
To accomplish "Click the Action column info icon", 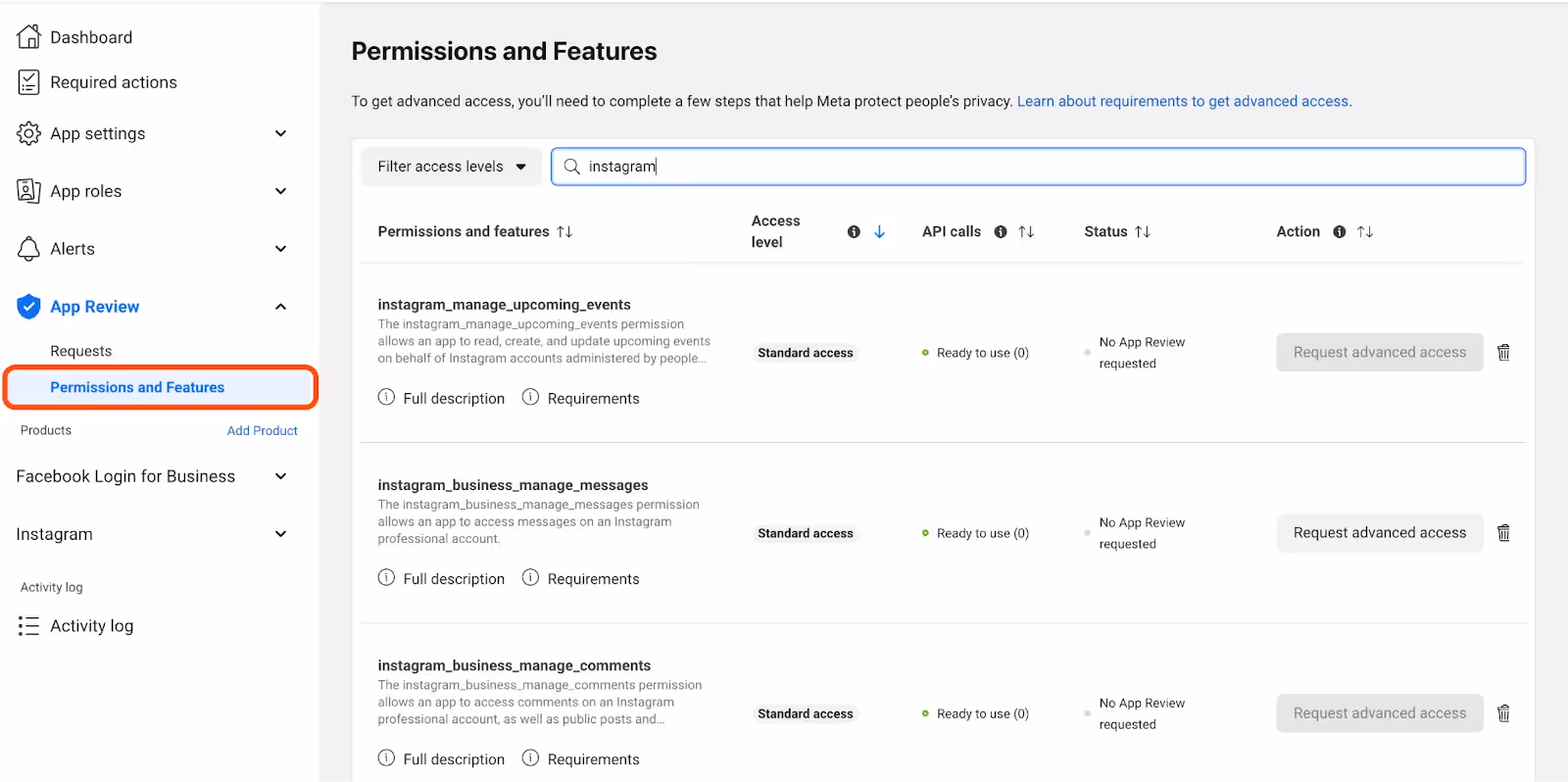I will click(1340, 232).
